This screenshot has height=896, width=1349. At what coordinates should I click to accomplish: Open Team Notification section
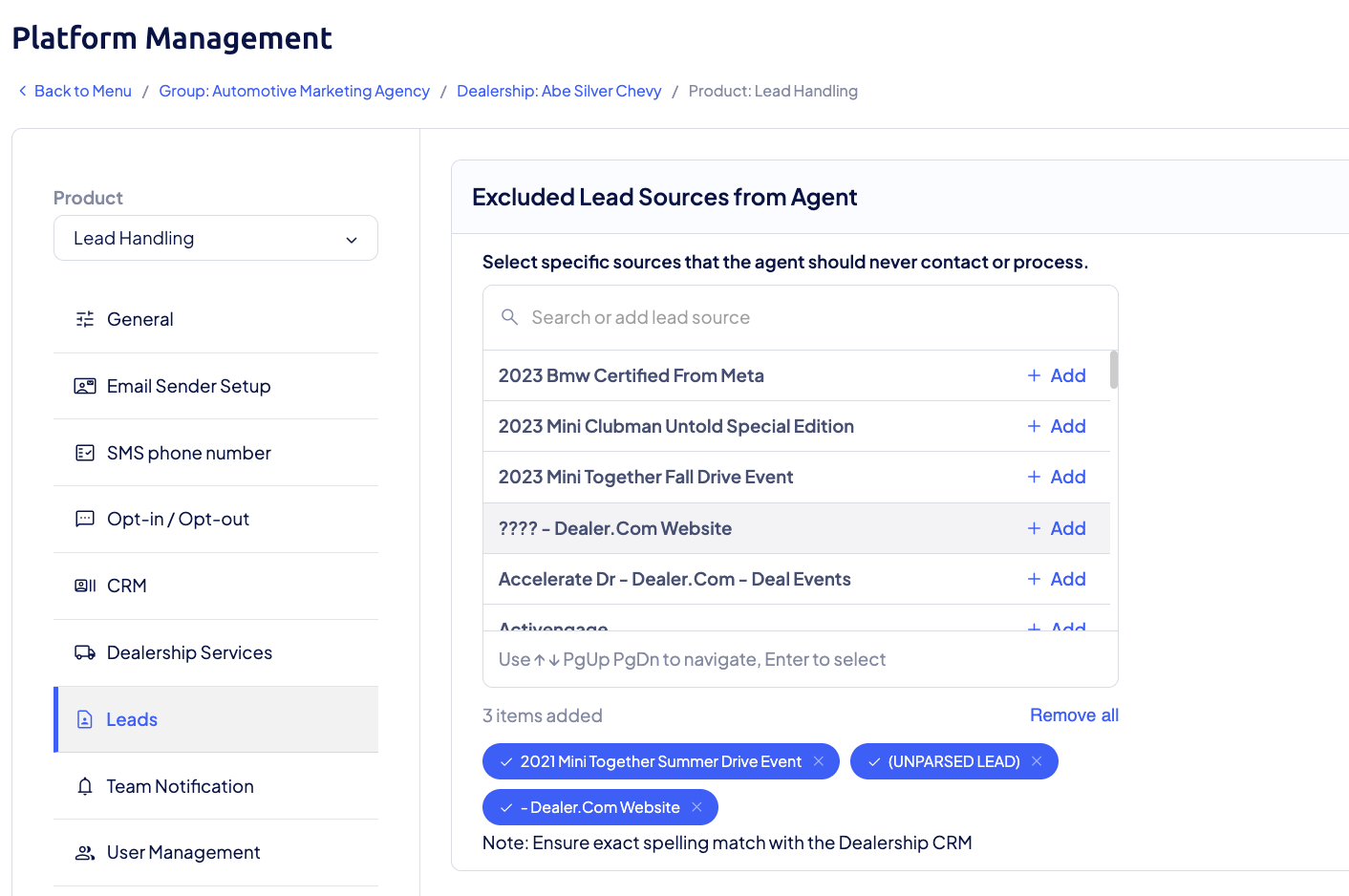[x=216, y=786]
